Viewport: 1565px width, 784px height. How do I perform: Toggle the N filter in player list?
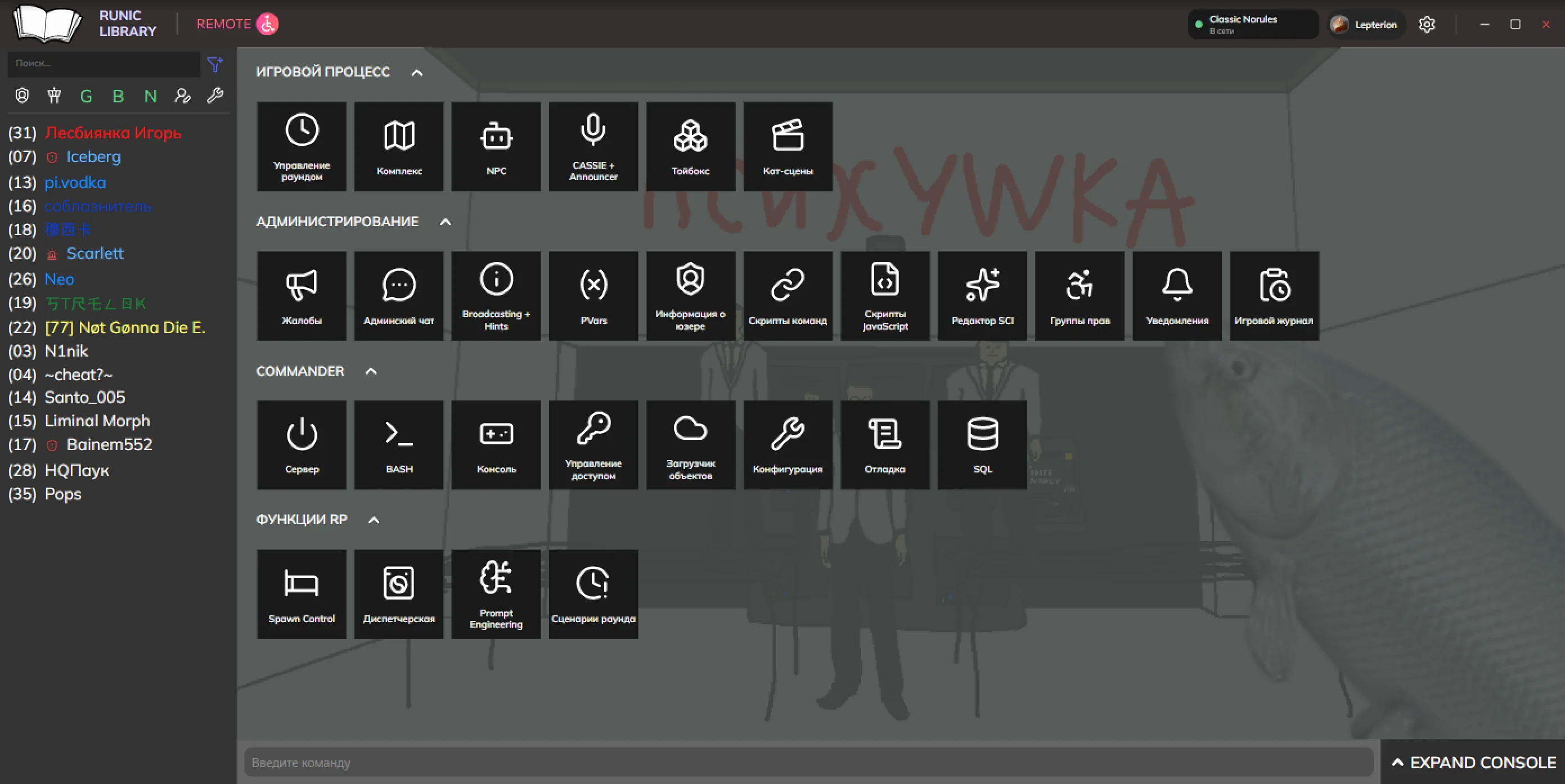[x=150, y=96]
